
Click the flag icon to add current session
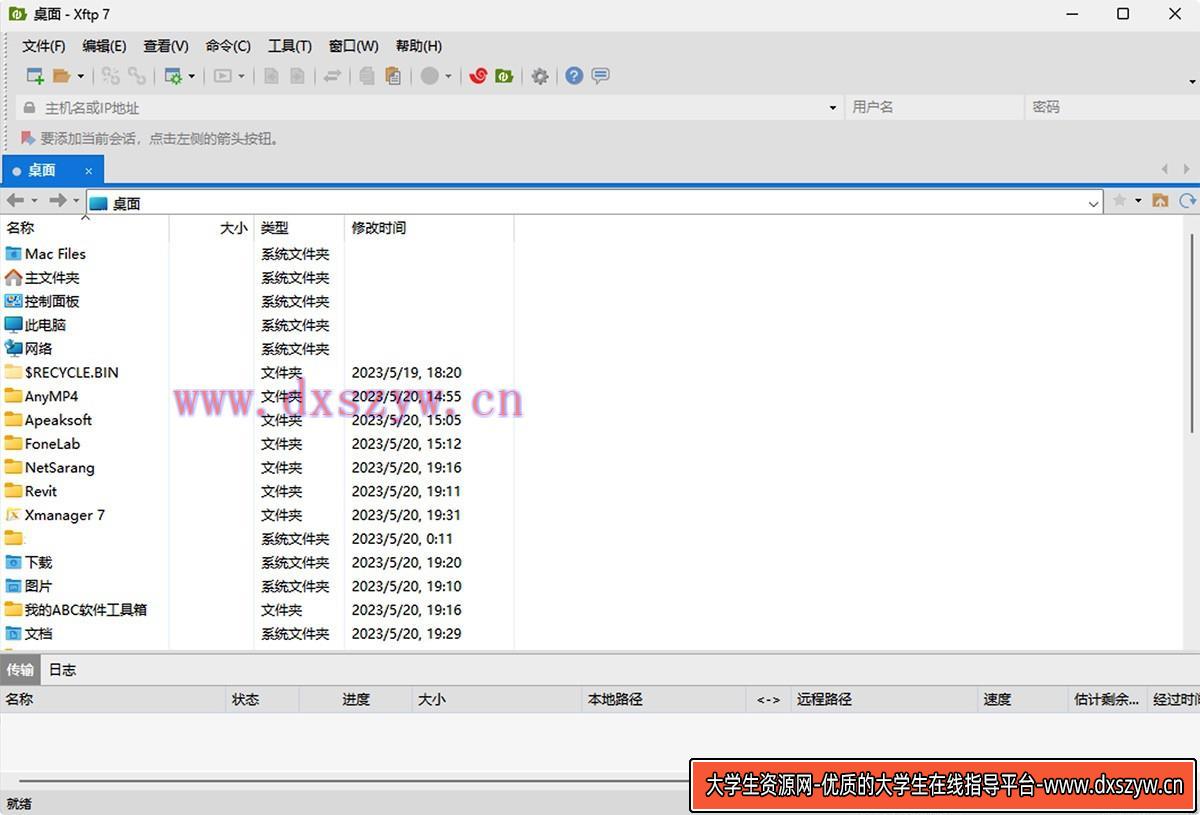[28, 138]
